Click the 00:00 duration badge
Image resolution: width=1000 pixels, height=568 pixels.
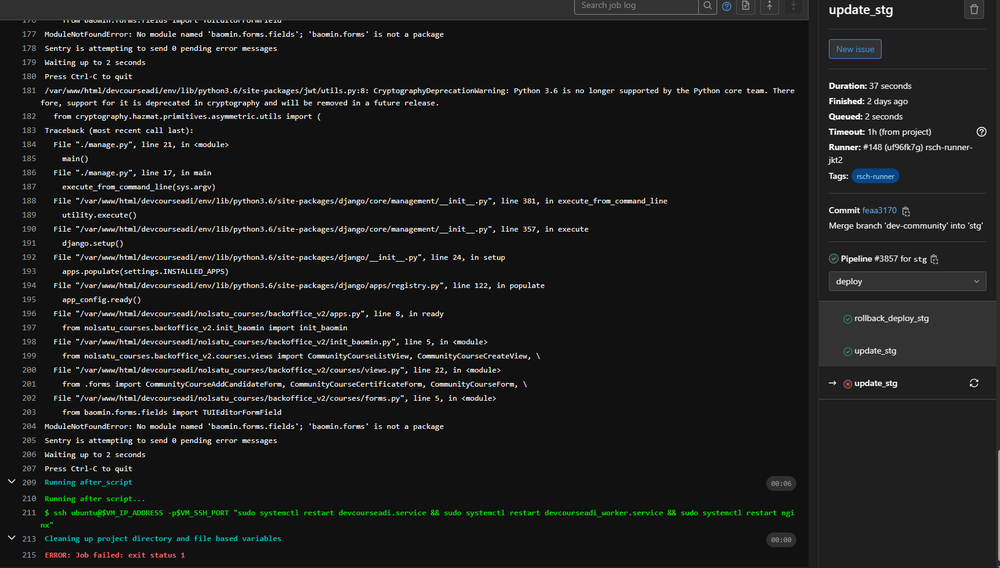pyautogui.click(x=781, y=540)
